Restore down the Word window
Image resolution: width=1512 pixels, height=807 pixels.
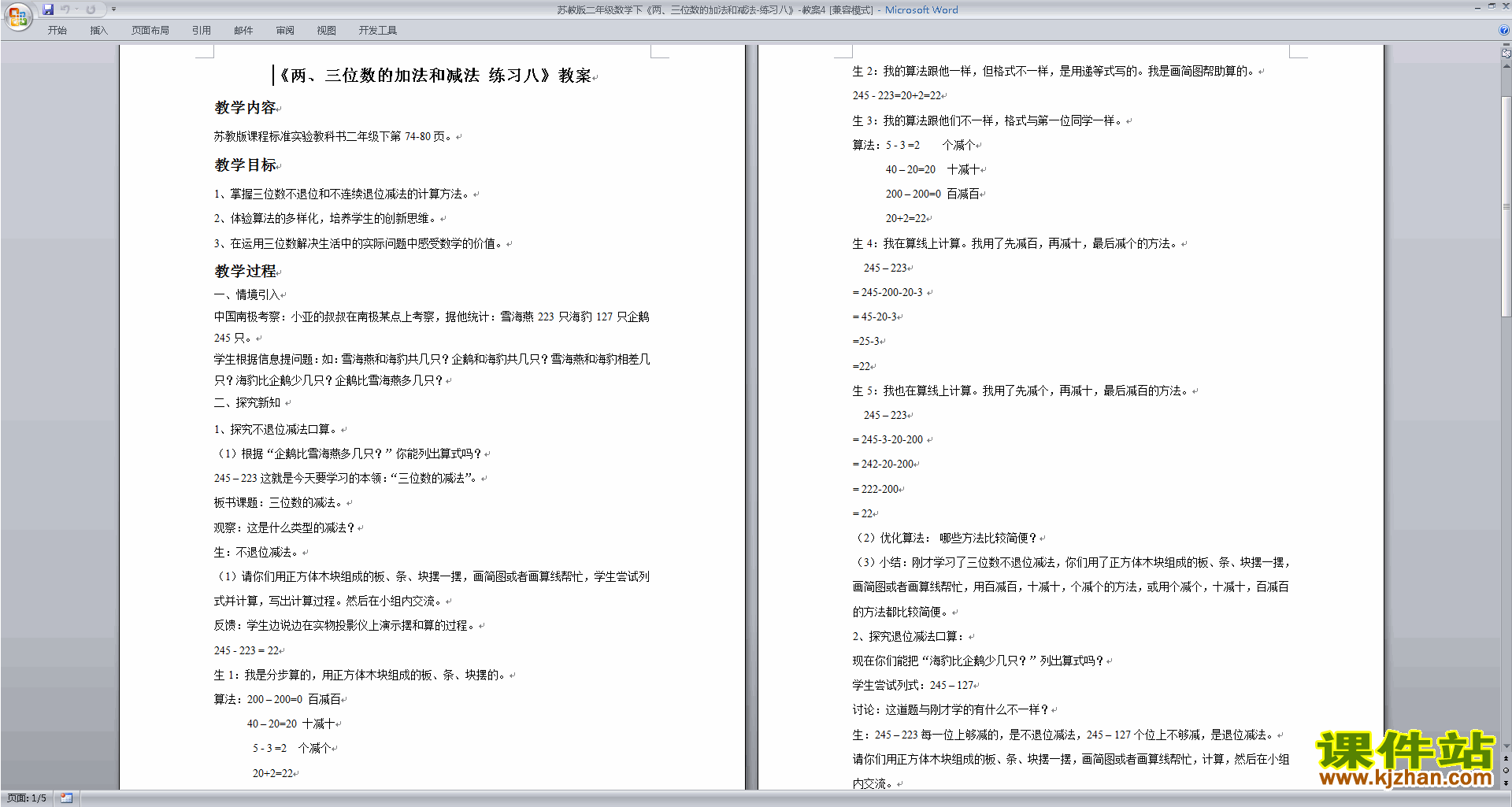(x=1491, y=6)
